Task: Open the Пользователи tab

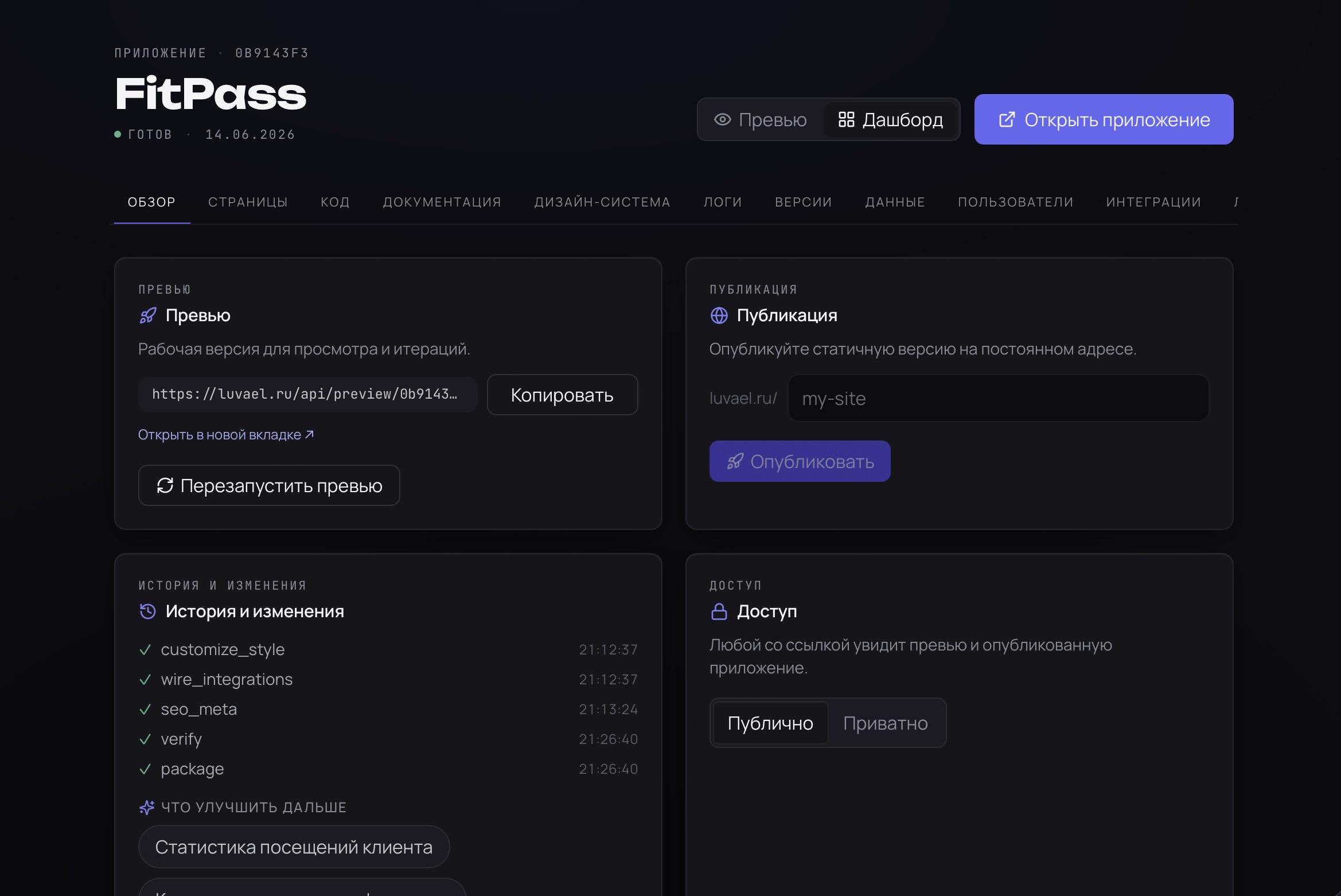Action: pyautogui.click(x=1016, y=202)
